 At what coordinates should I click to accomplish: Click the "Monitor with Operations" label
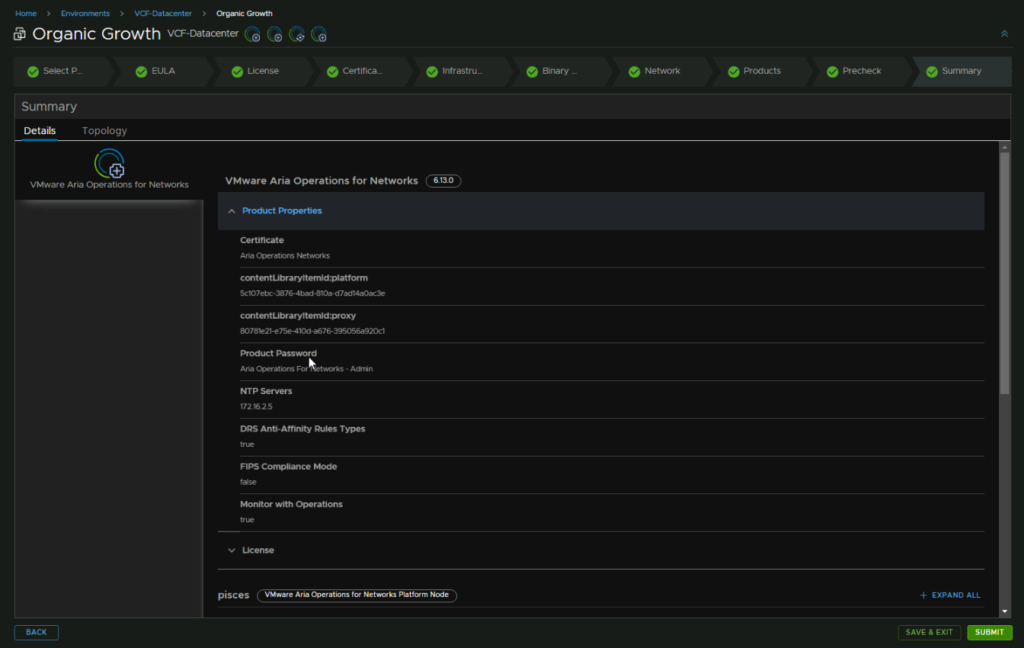(x=291, y=504)
